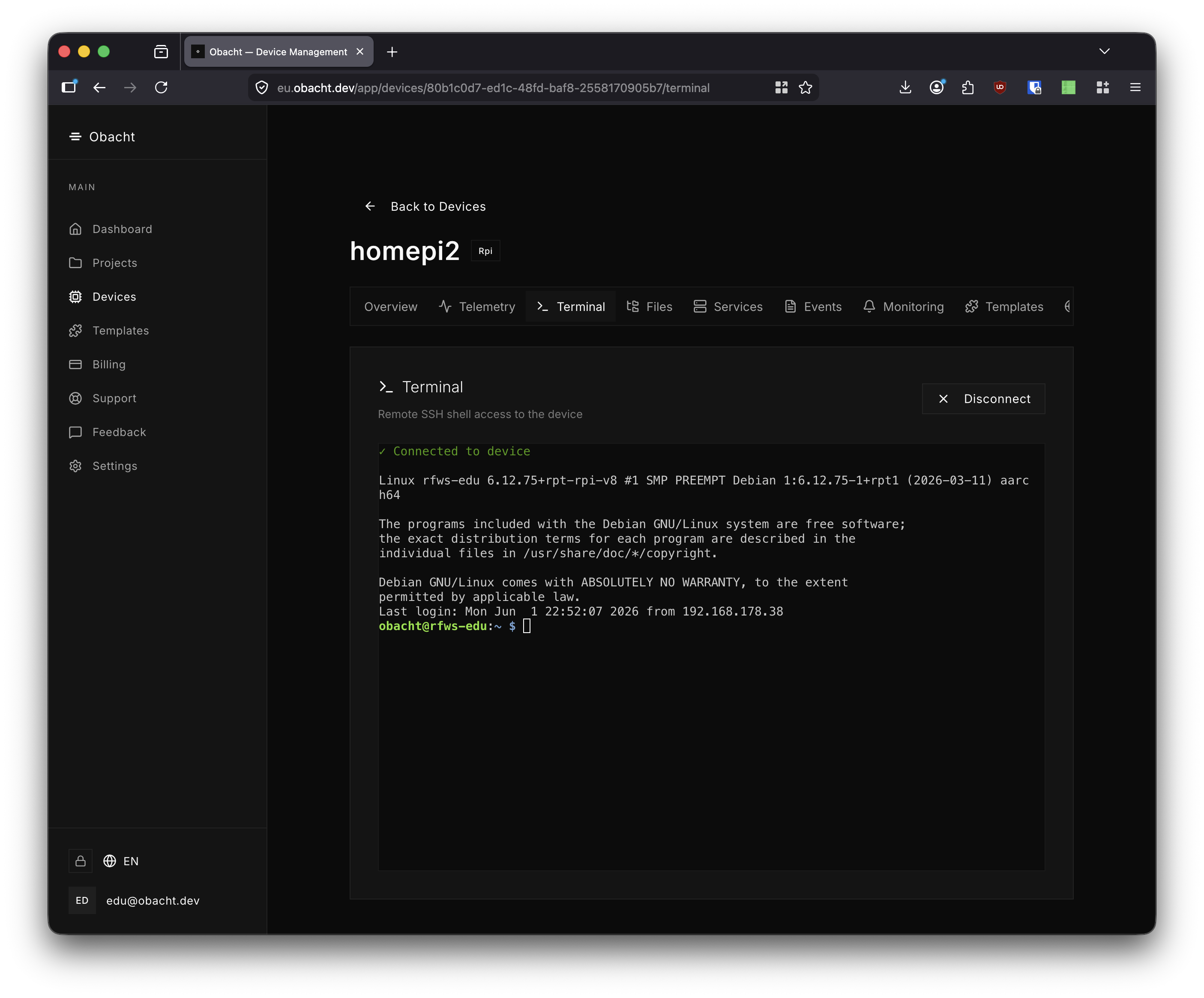This screenshot has width=1204, height=998.
Task: Open the extensions puzzle menu
Action: 968,87
